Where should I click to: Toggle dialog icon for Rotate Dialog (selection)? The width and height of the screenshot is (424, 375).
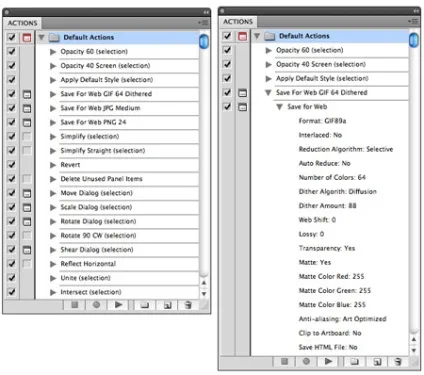point(27,221)
